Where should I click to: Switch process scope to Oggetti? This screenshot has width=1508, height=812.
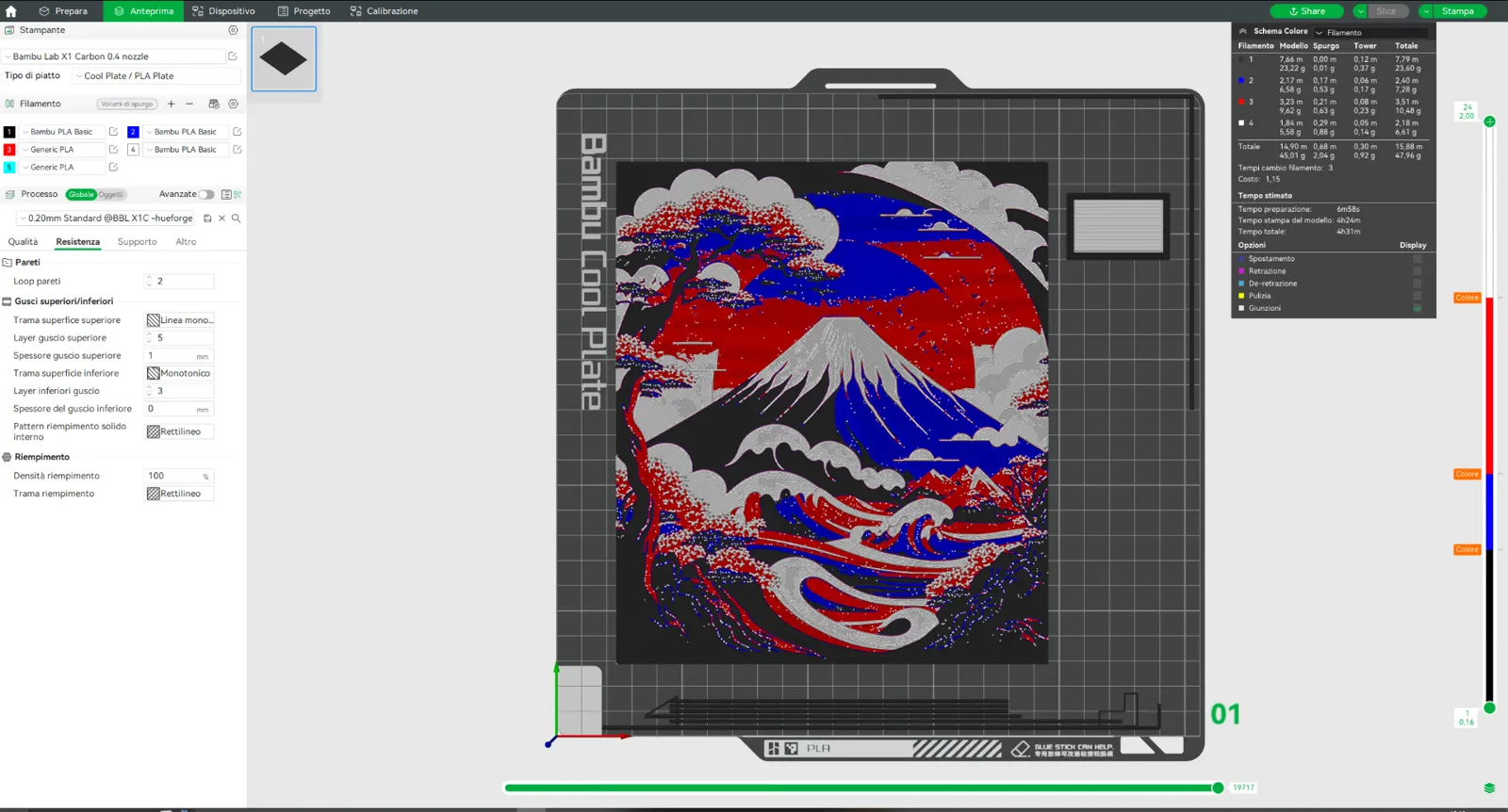[x=111, y=195]
